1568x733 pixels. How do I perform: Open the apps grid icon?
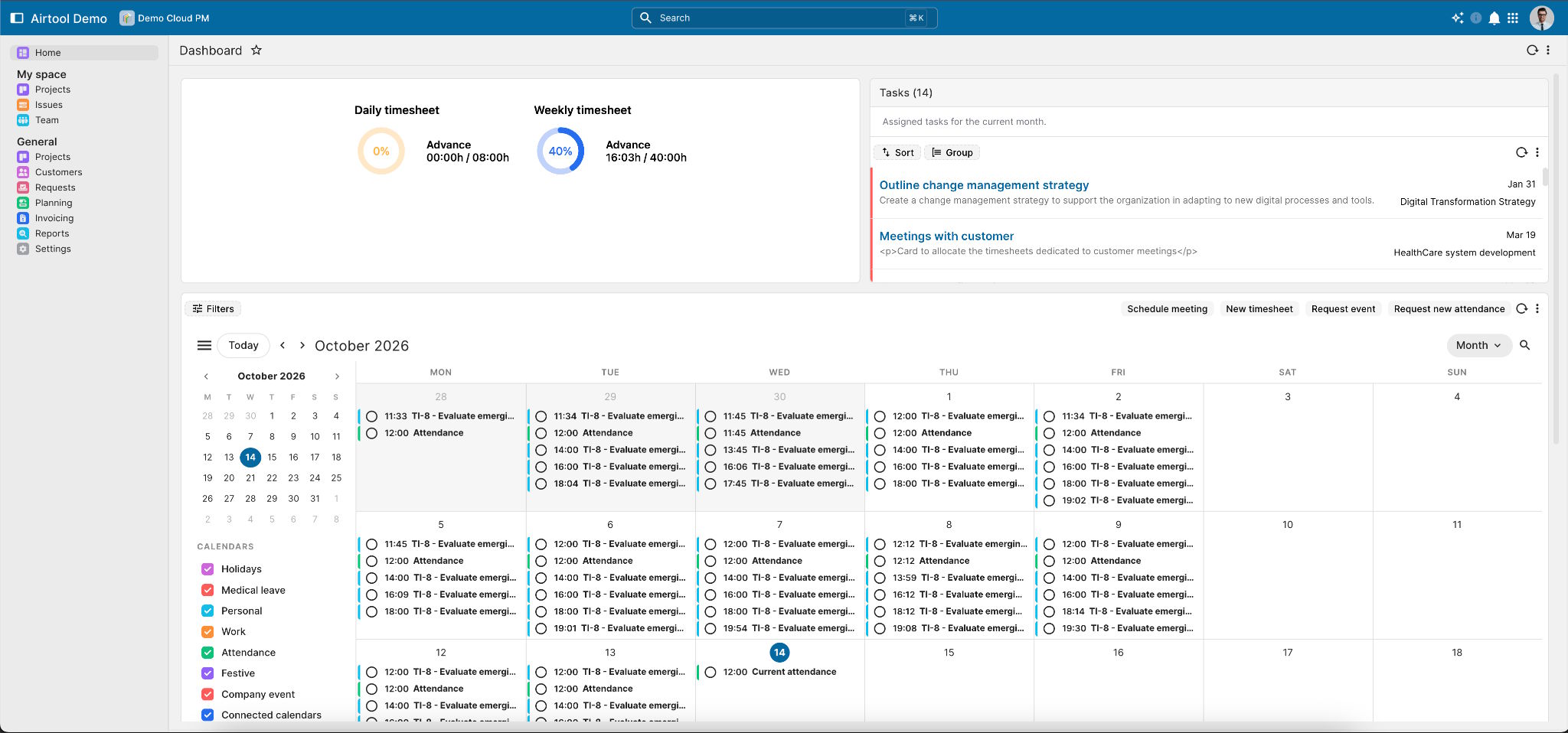pos(1513,18)
